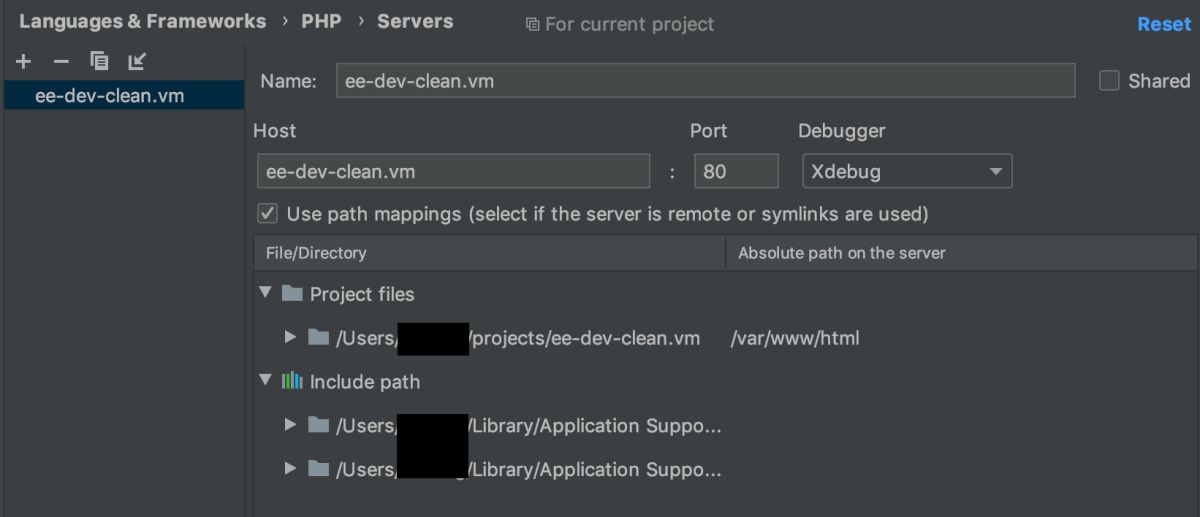
Task: Remove selected server with minus icon
Action: 61,62
